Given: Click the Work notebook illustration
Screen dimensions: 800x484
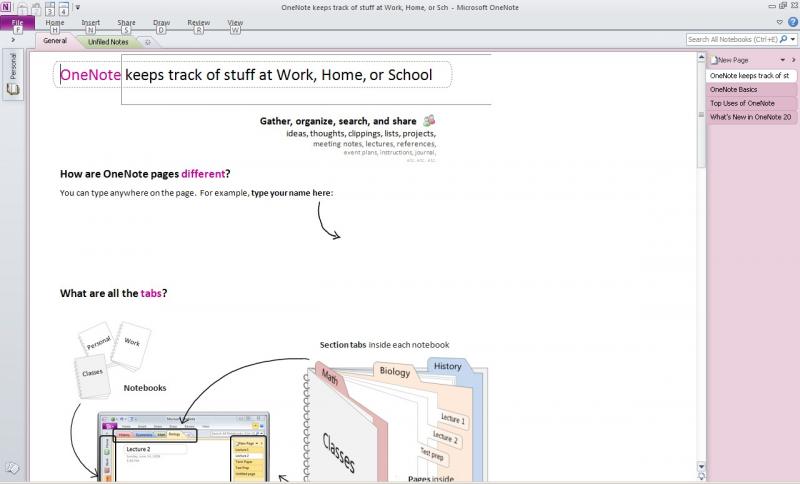Looking at the screenshot, I should [x=132, y=344].
